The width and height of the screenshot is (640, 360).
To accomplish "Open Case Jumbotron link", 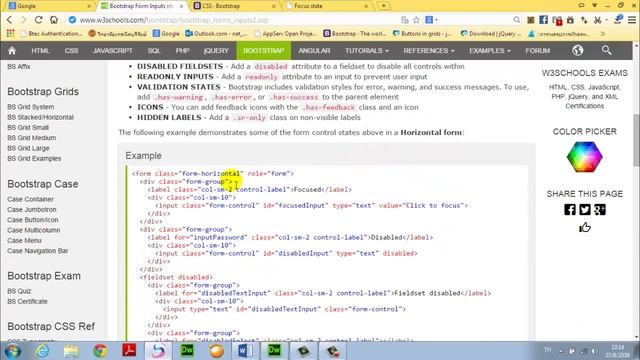I will [32, 209].
